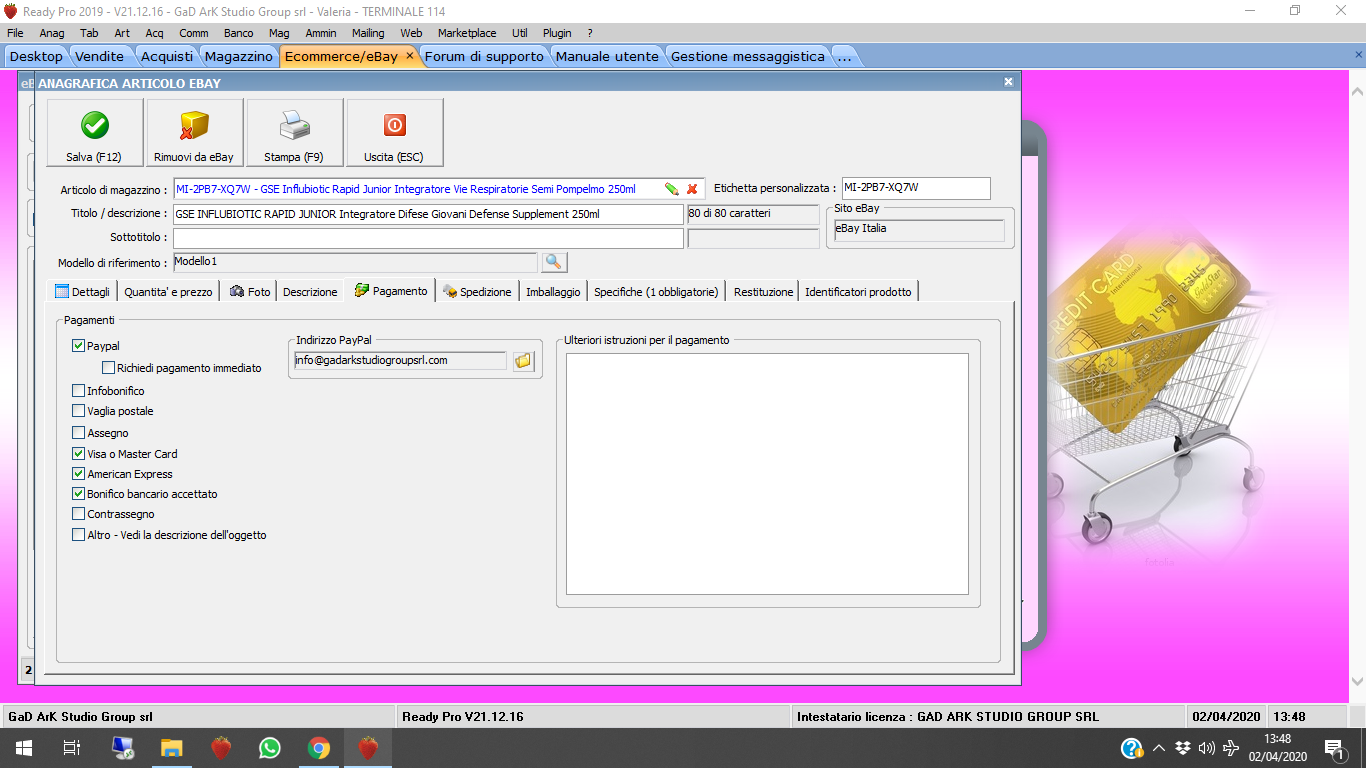The width and height of the screenshot is (1366, 768).
Task: Open the Banco menu
Action: click(x=238, y=33)
